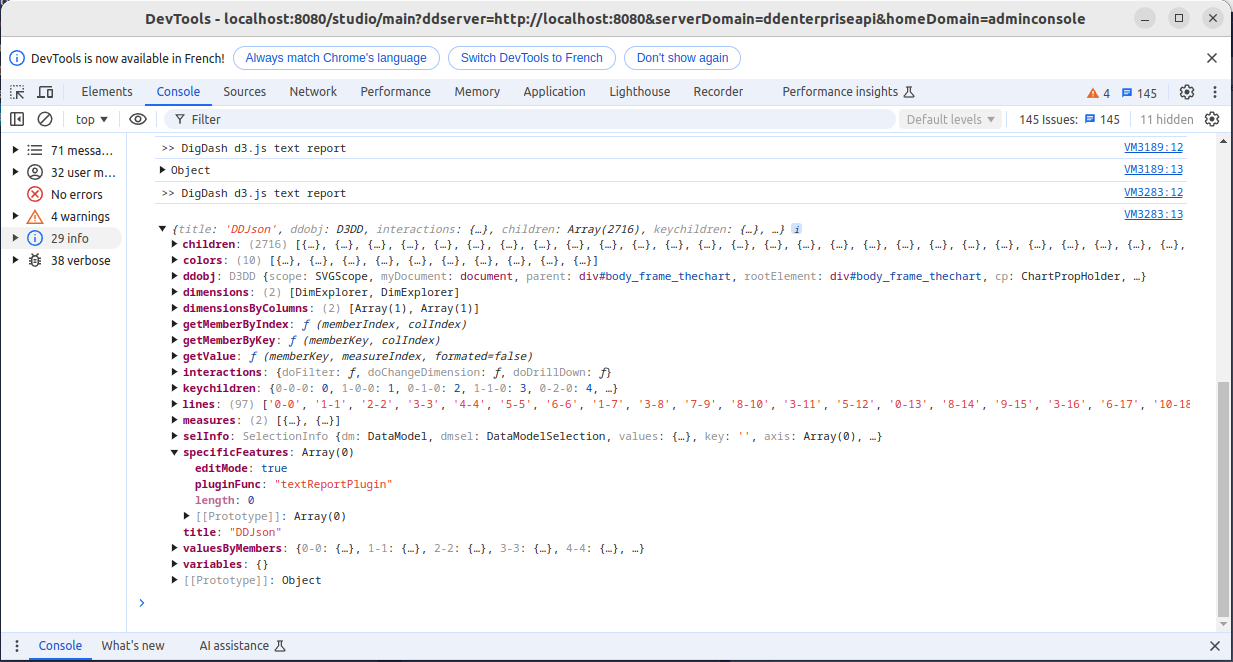Hide the console sidebar panel
The image size is (1233, 662).
click(x=18, y=119)
